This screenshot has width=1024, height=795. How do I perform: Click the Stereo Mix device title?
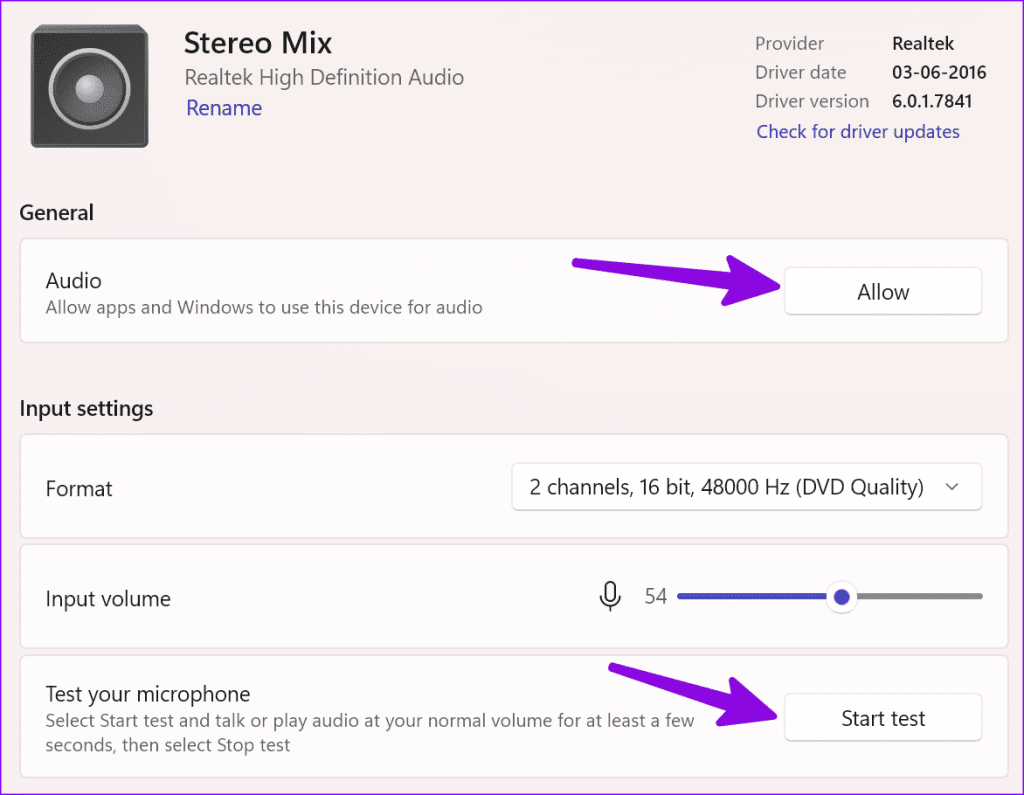coord(257,43)
